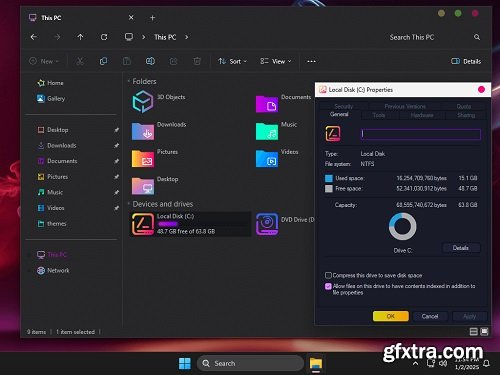
Task: Click the search magnifier icon
Action: tap(477, 37)
